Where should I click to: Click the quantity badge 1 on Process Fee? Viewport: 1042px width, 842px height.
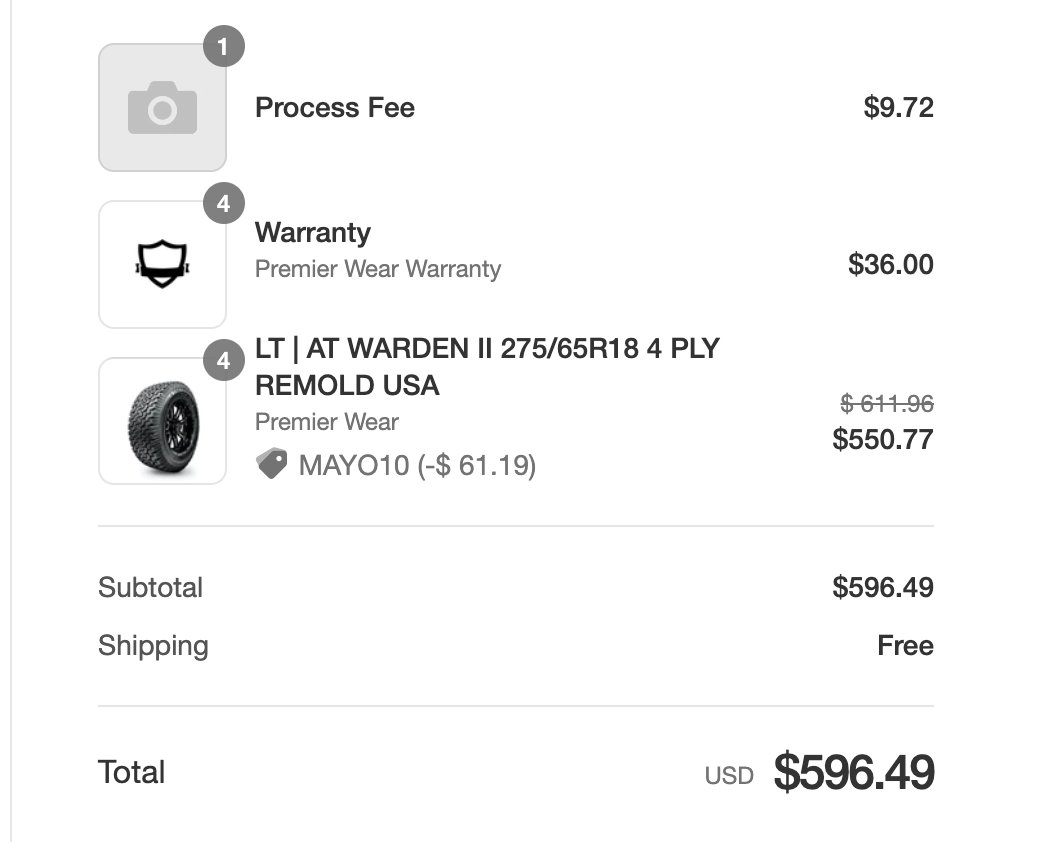pyautogui.click(x=224, y=47)
